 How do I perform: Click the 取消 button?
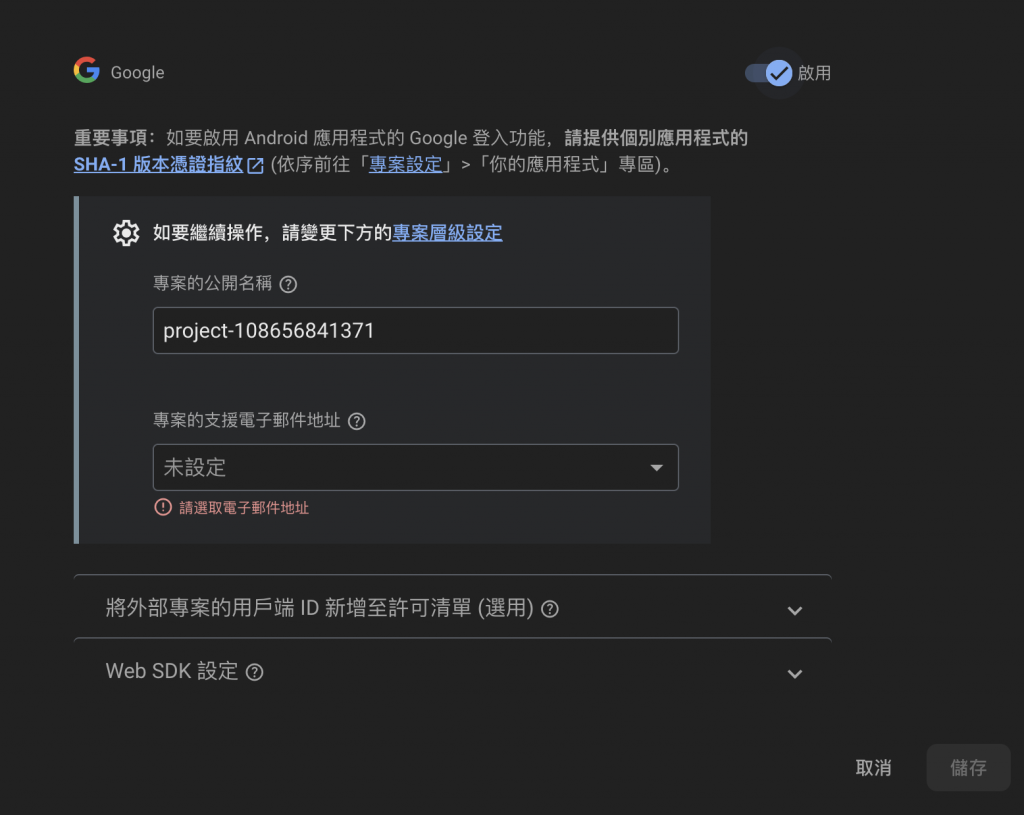coord(873,768)
